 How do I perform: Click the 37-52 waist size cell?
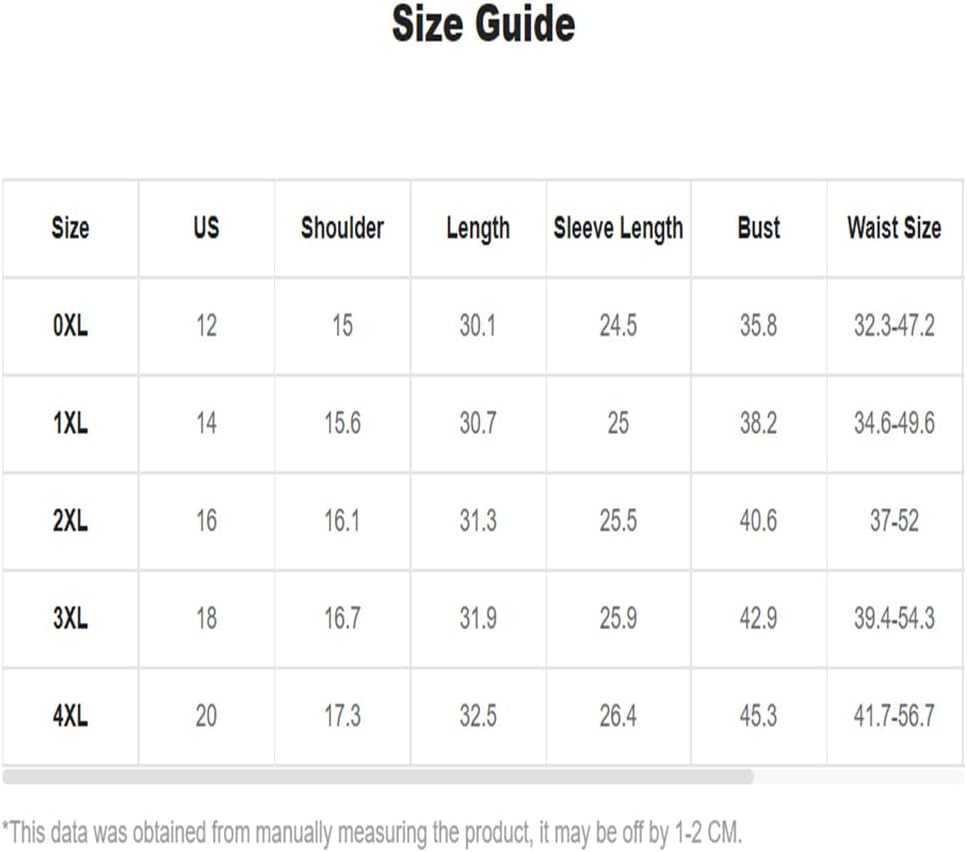click(x=894, y=520)
